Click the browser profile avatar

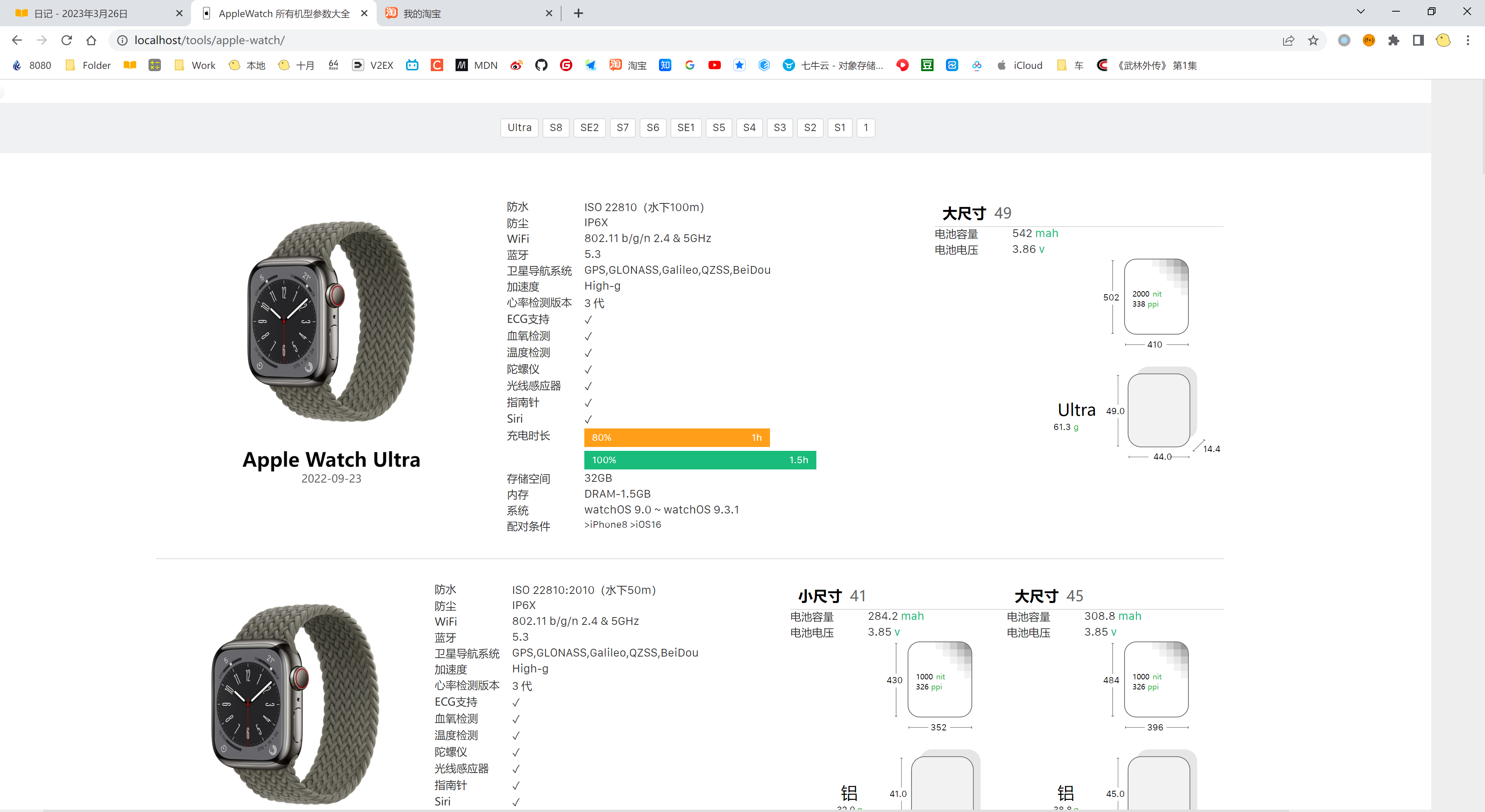pos(1443,40)
